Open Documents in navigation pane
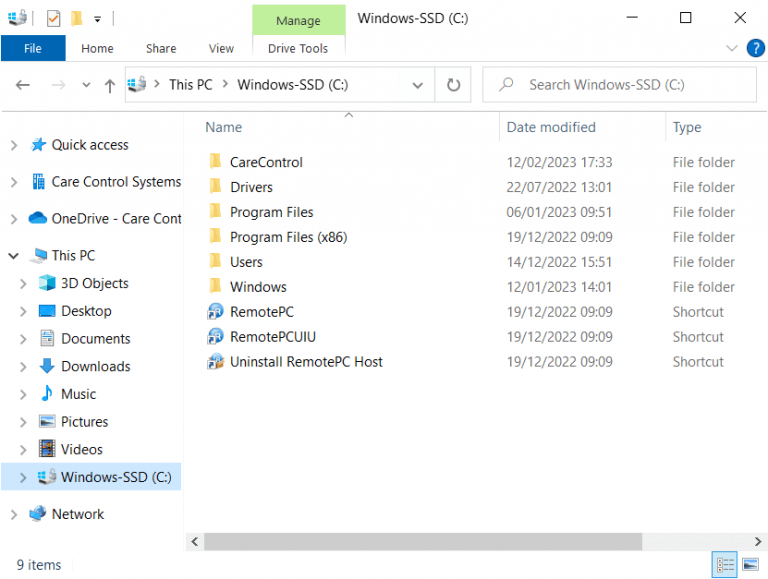Image resolution: width=768 pixels, height=579 pixels. tap(96, 338)
